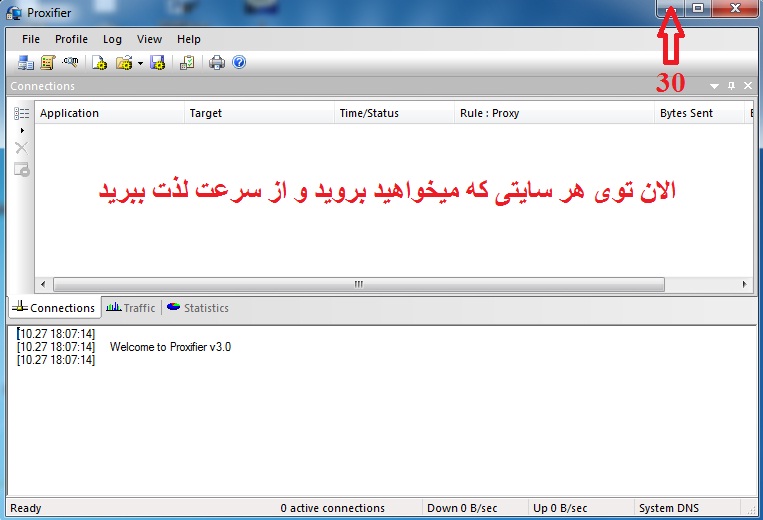Maximize the Proxifier window
The image size is (763, 520).
click(698, 8)
